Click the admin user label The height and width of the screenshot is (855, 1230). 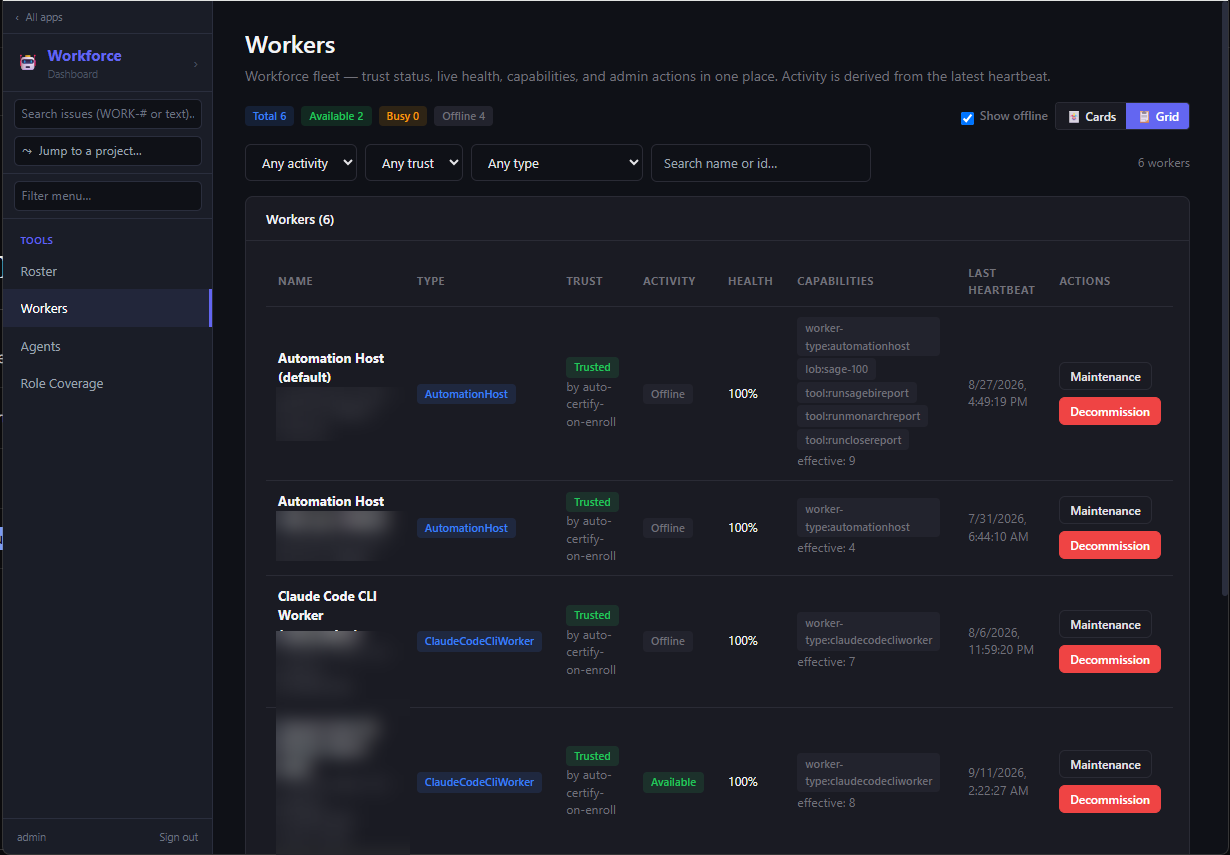click(x=31, y=837)
